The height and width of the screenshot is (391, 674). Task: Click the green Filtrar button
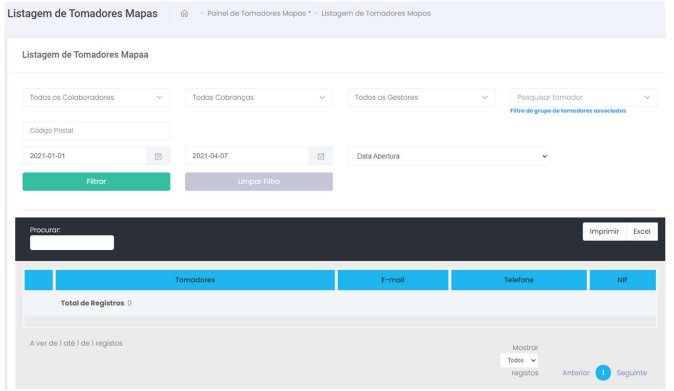point(96,182)
